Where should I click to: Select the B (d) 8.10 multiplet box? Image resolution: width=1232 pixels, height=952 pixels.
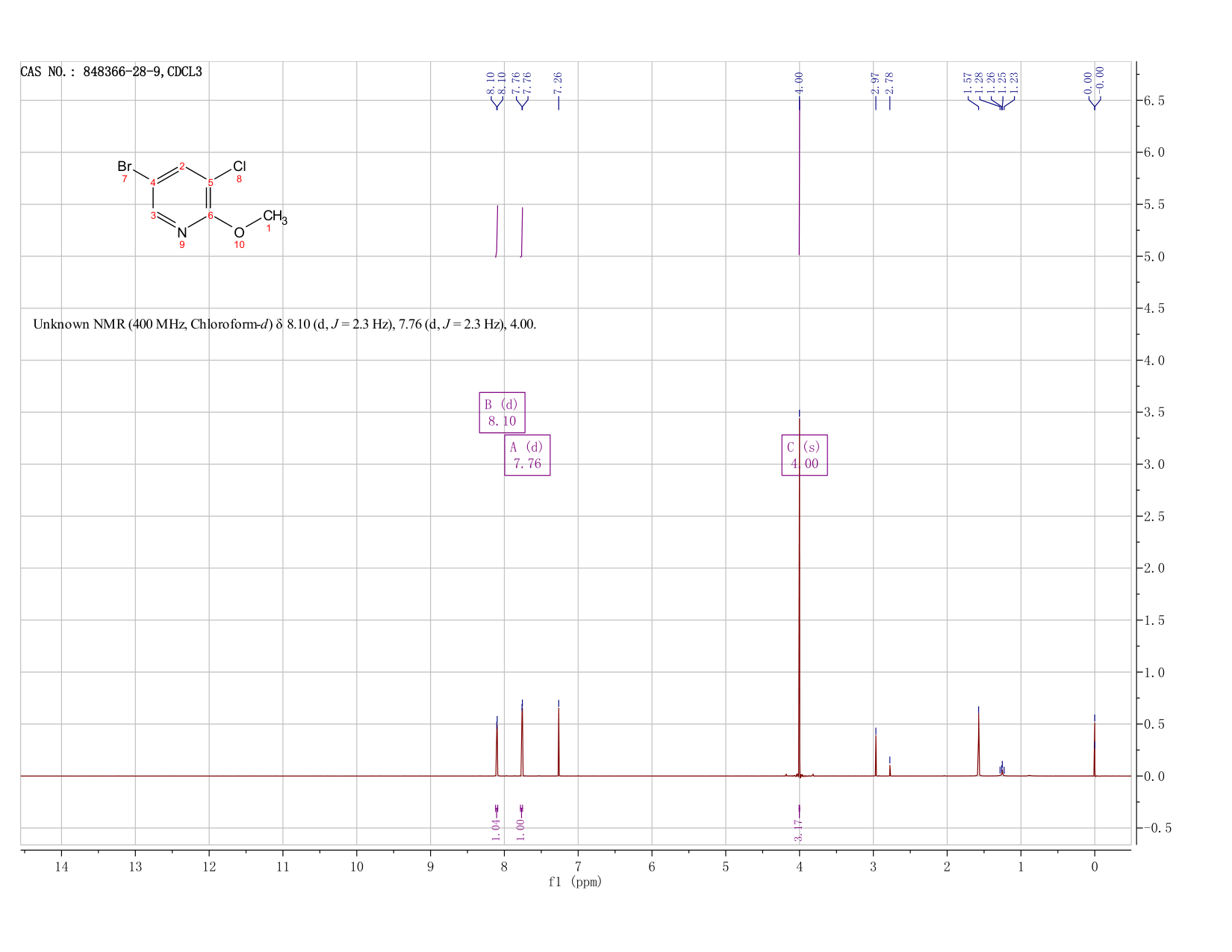(502, 412)
